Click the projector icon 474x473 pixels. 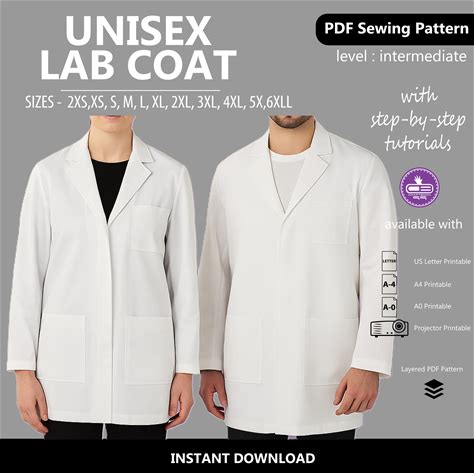[389, 328]
